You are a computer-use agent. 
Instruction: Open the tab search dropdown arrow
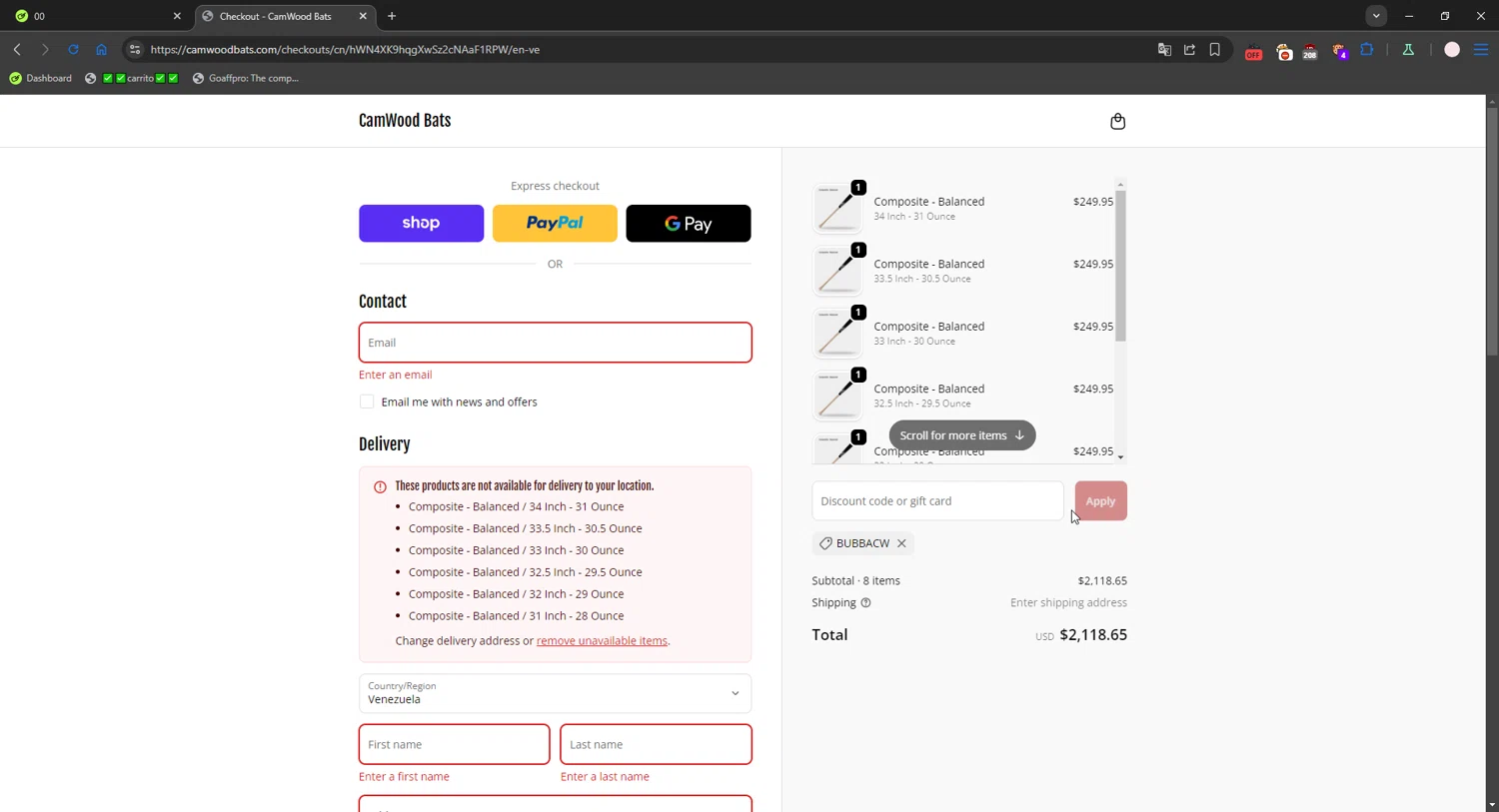(1376, 16)
